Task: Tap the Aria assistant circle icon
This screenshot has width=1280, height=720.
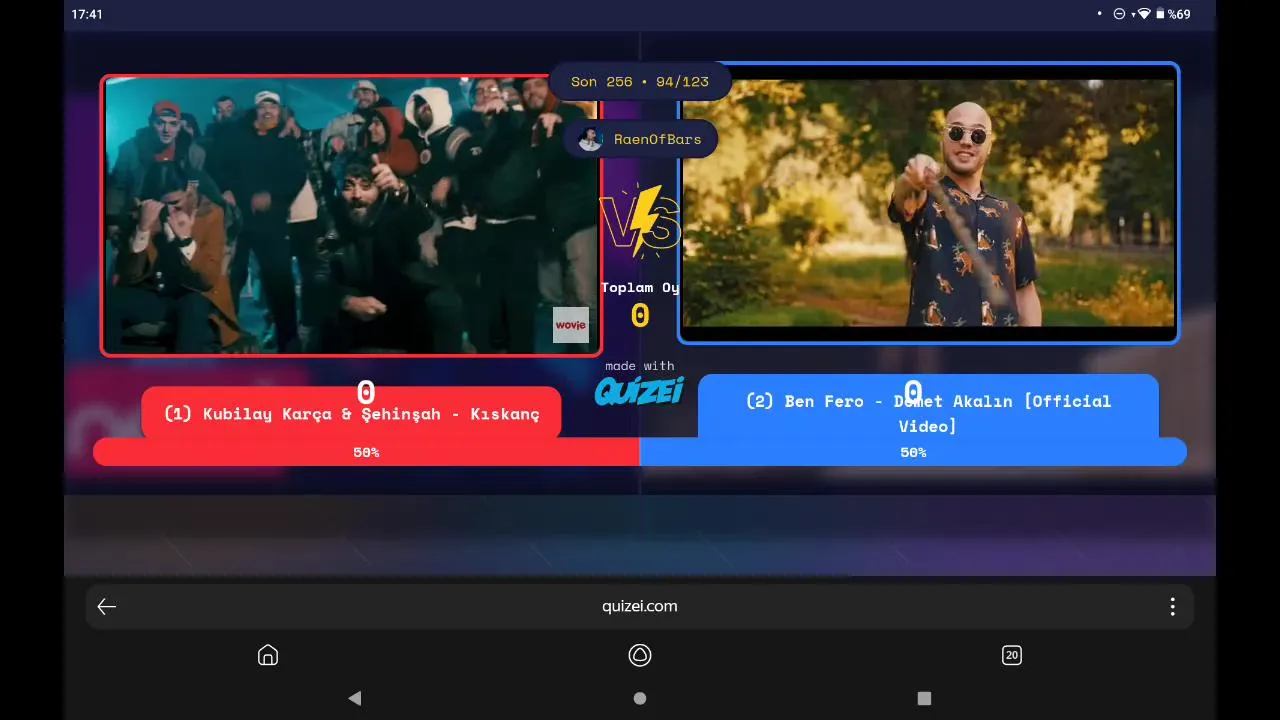Action: click(640, 655)
